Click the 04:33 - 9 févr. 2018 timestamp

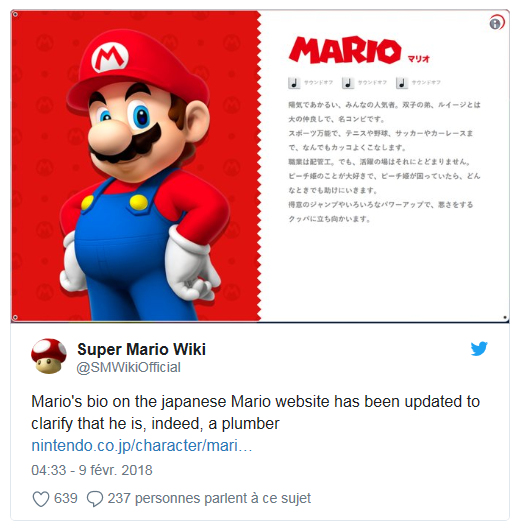tap(92, 470)
